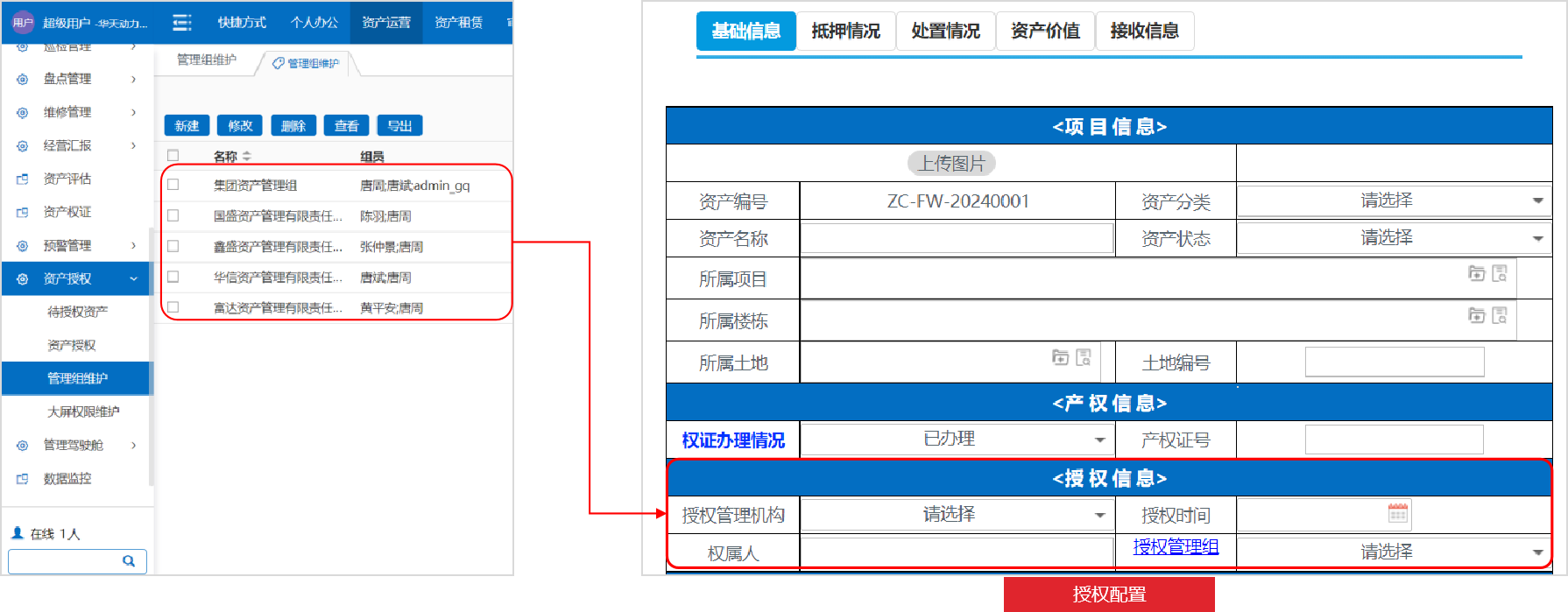The image size is (1568, 612).
Task: Open the 资产分类 dropdown
Action: pos(1393,200)
